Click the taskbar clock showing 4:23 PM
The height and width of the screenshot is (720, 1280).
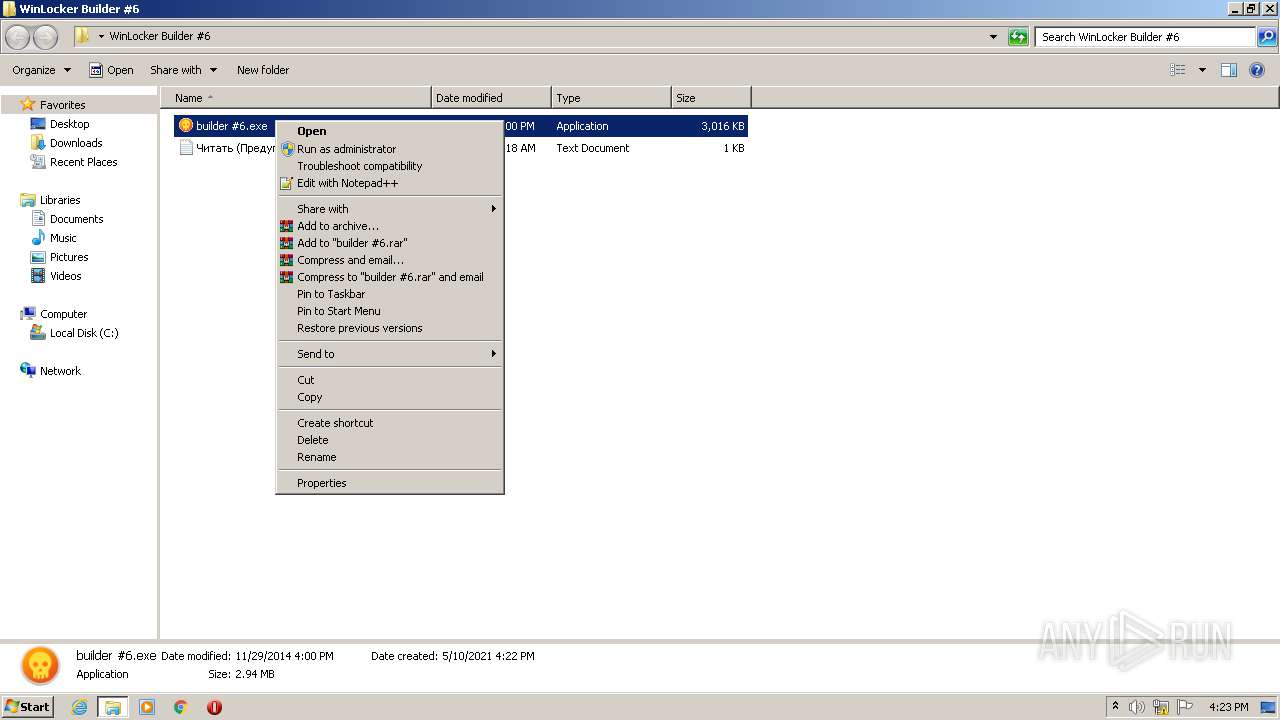pyautogui.click(x=1228, y=707)
